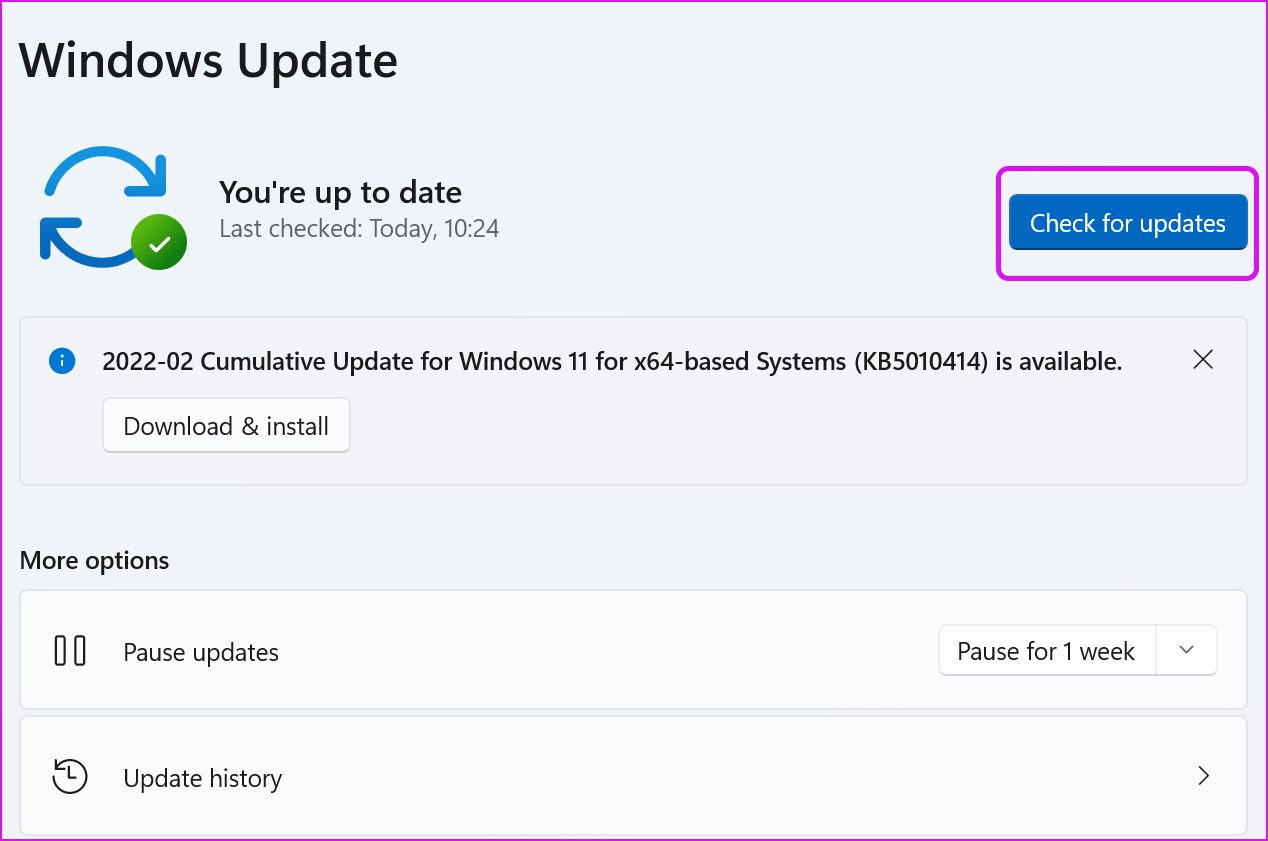Viewport: 1268px width, 841px height.
Task: Click the Update history clock icon
Action: (x=69, y=776)
